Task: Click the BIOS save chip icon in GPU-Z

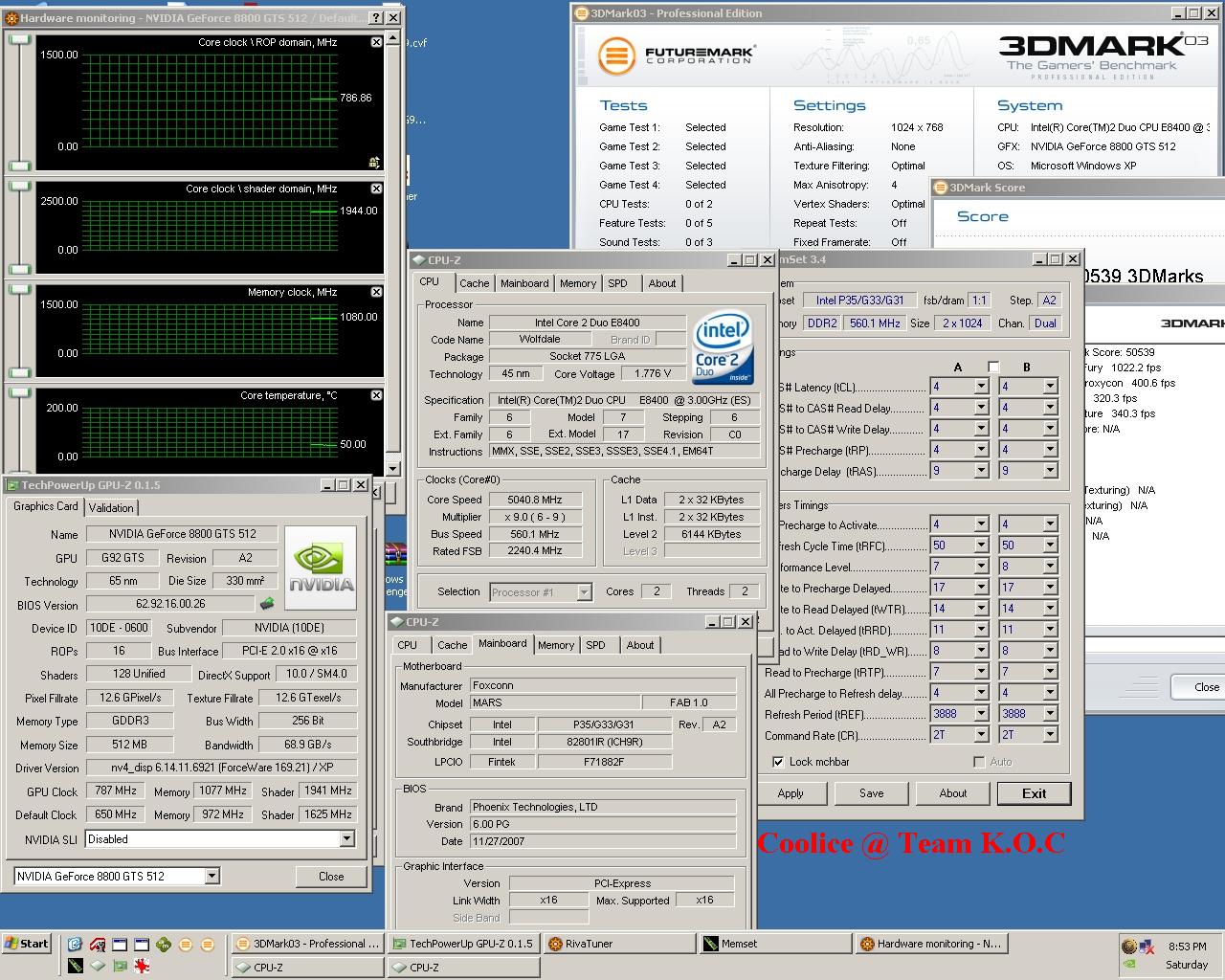Action: point(267,604)
